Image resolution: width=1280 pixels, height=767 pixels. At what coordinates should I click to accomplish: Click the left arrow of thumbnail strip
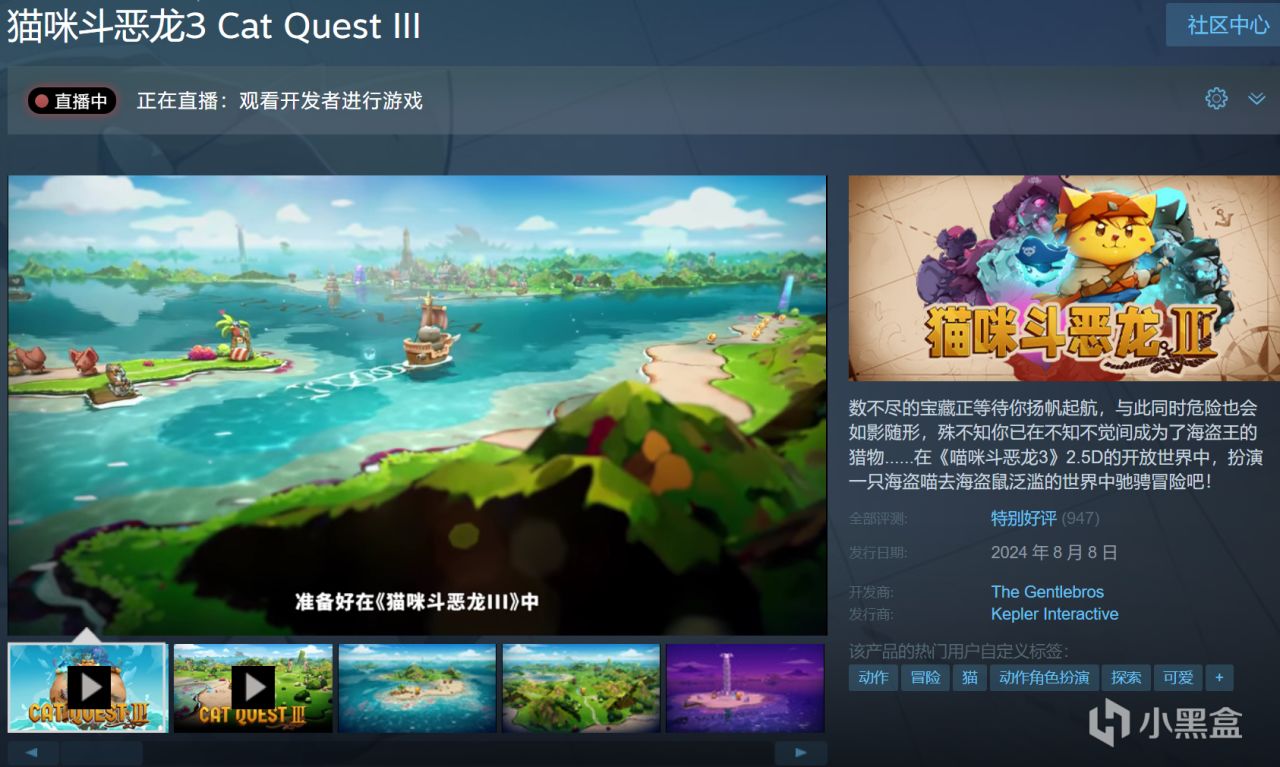tap(33, 752)
